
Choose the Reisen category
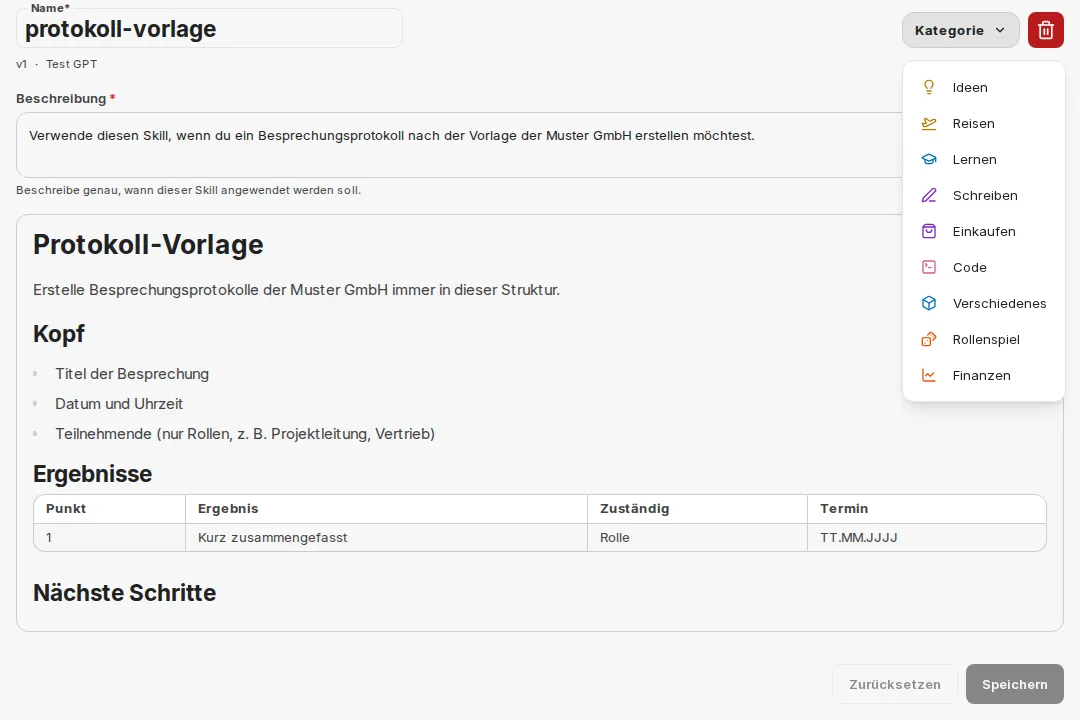point(984,123)
